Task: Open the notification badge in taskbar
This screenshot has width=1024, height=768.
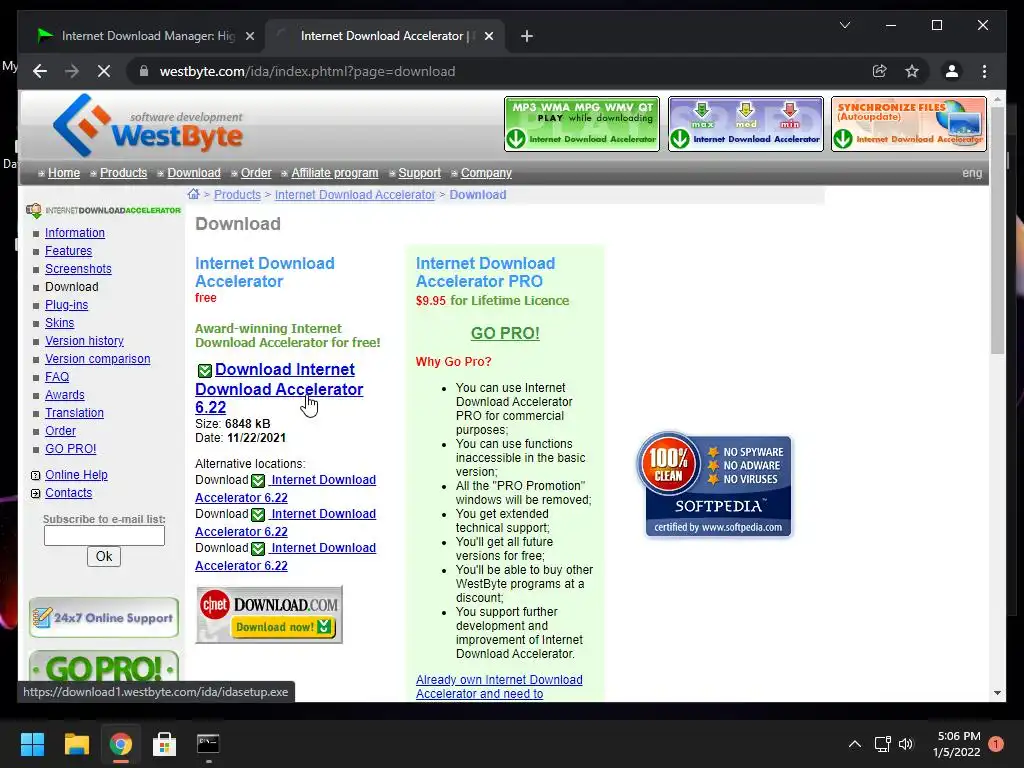Action: point(995,744)
